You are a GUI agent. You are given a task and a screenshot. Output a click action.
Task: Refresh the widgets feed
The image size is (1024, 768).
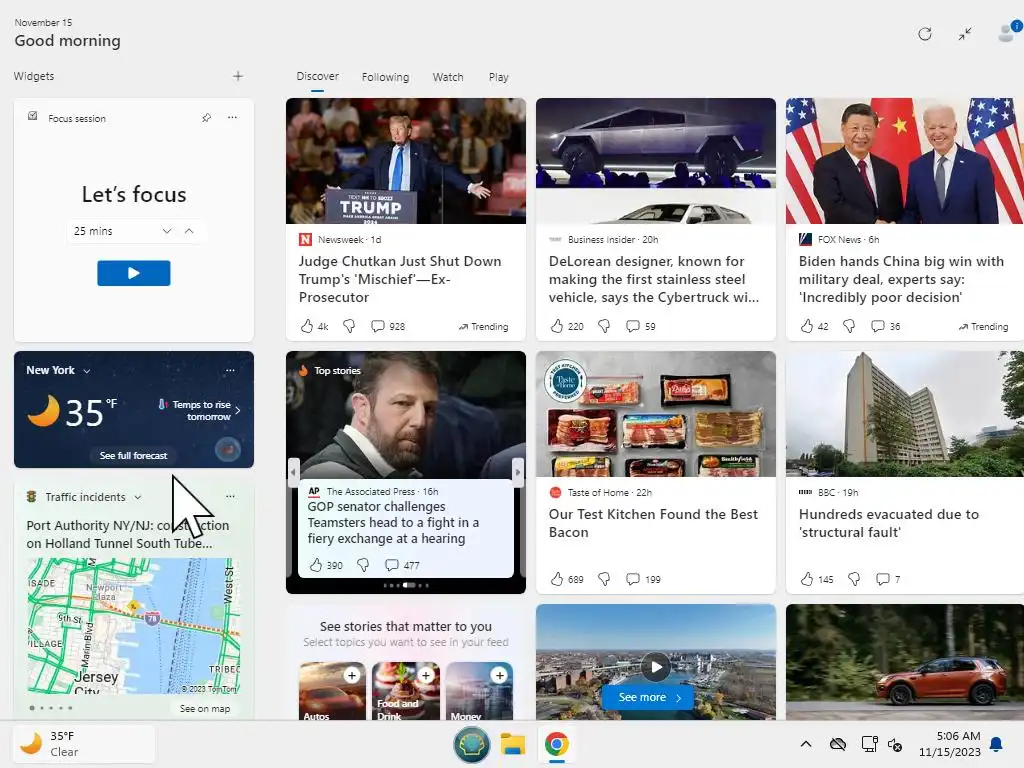point(925,34)
